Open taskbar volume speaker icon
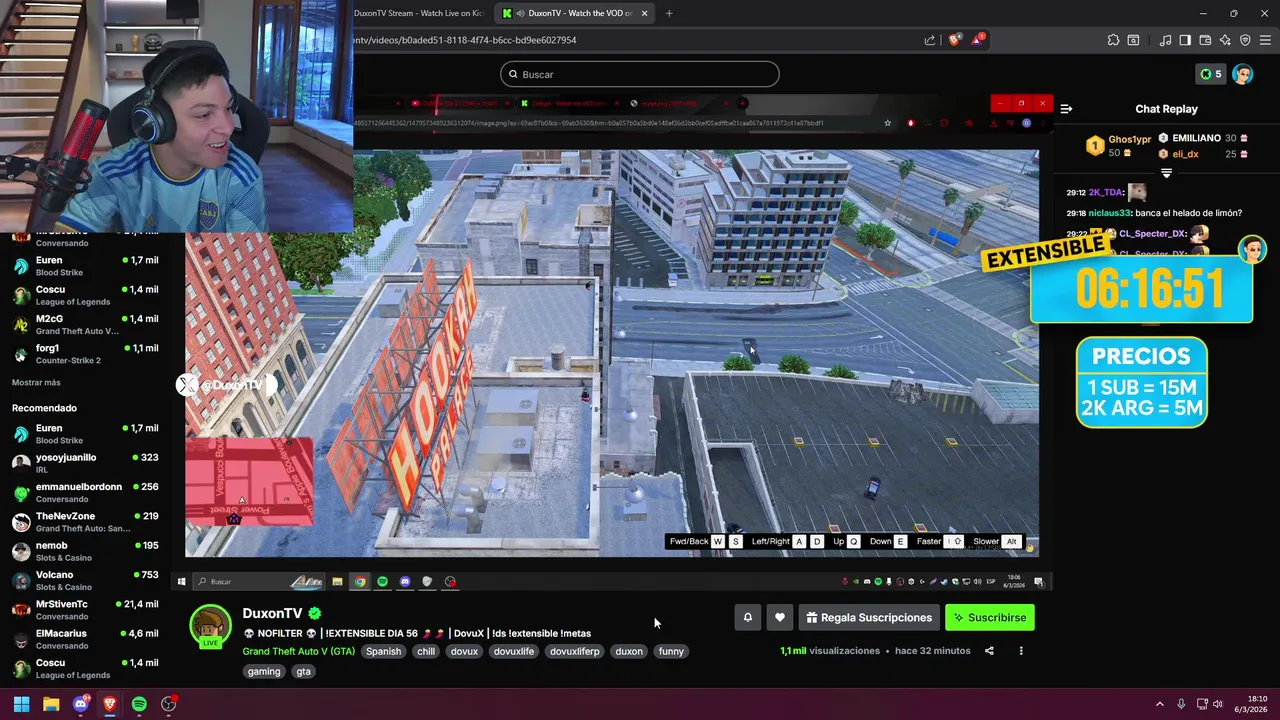Image resolution: width=1280 pixels, height=720 pixels. pos(1217,704)
